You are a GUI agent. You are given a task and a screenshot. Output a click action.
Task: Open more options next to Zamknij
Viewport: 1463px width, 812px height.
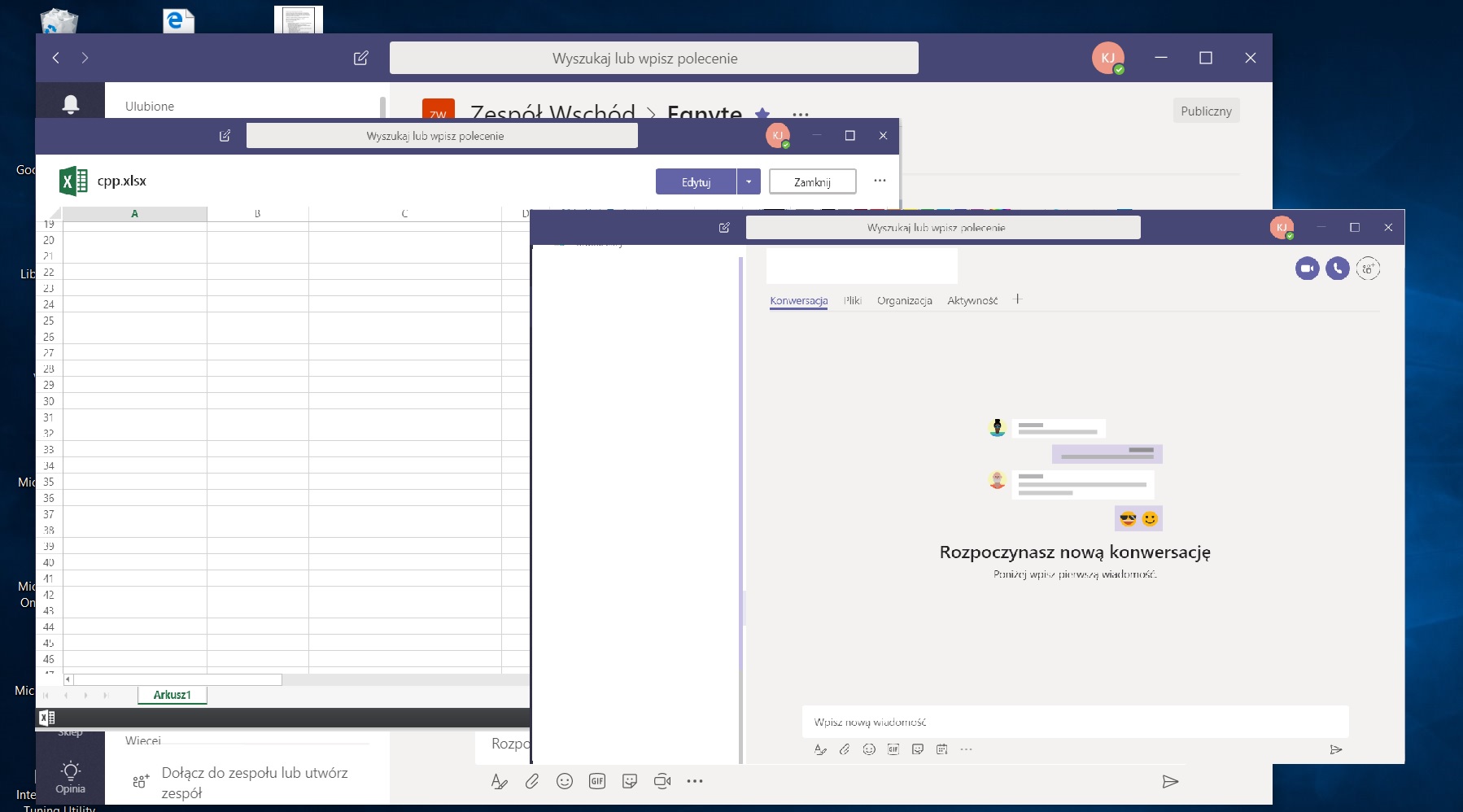click(880, 181)
